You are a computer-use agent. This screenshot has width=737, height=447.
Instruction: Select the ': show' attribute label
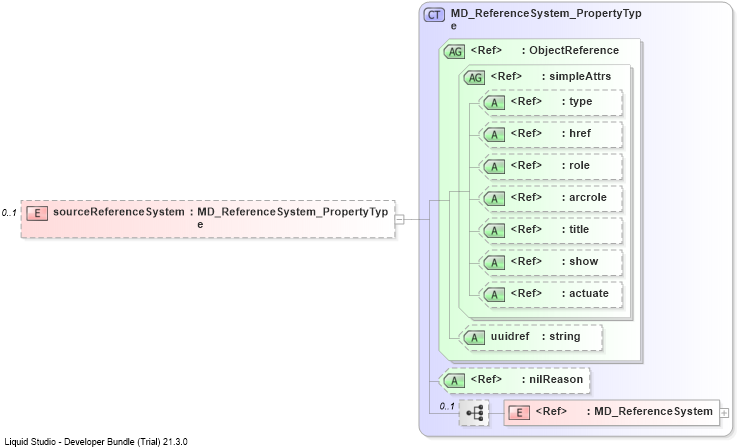coord(580,261)
